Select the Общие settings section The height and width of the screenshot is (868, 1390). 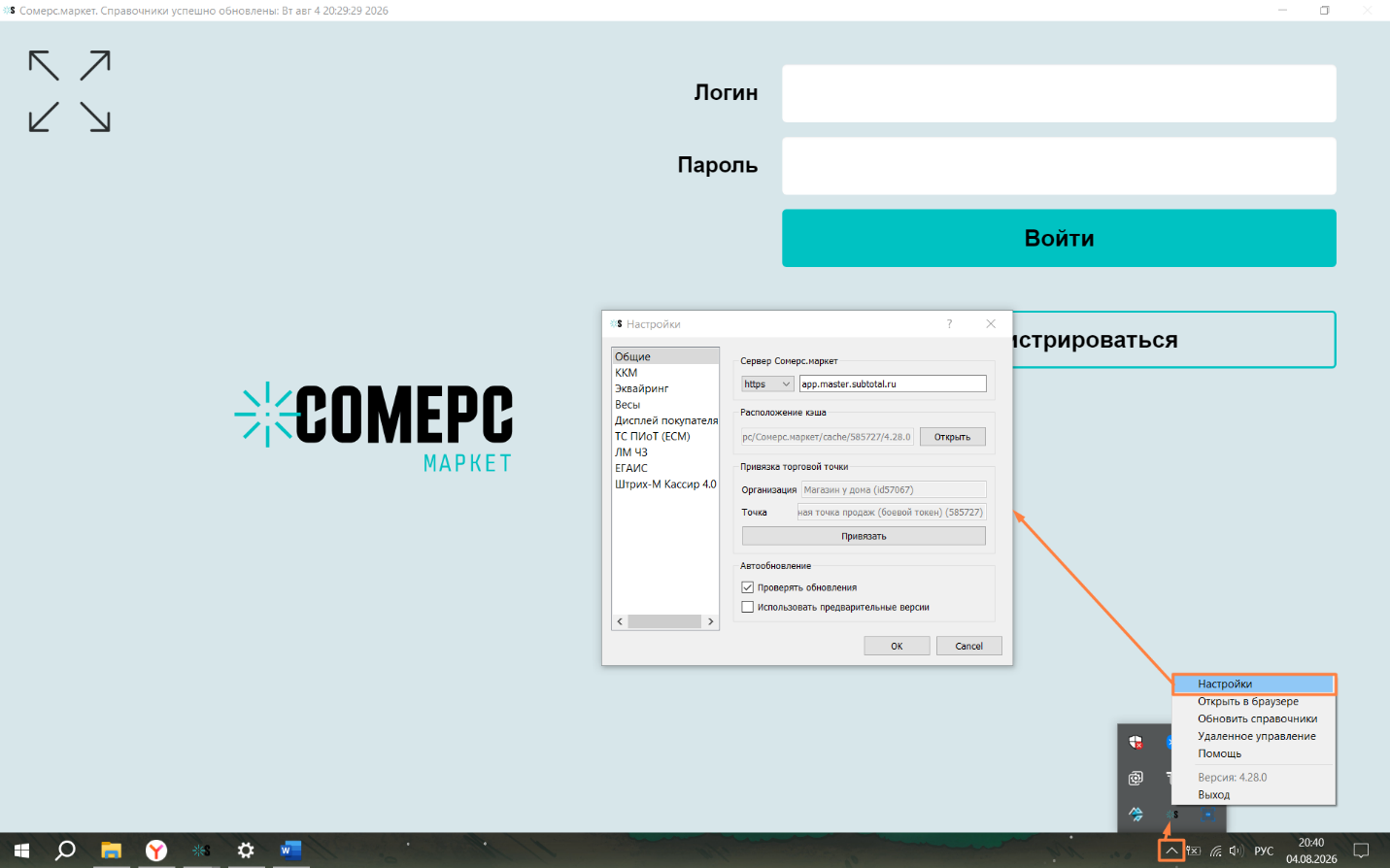pyautogui.click(x=665, y=356)
